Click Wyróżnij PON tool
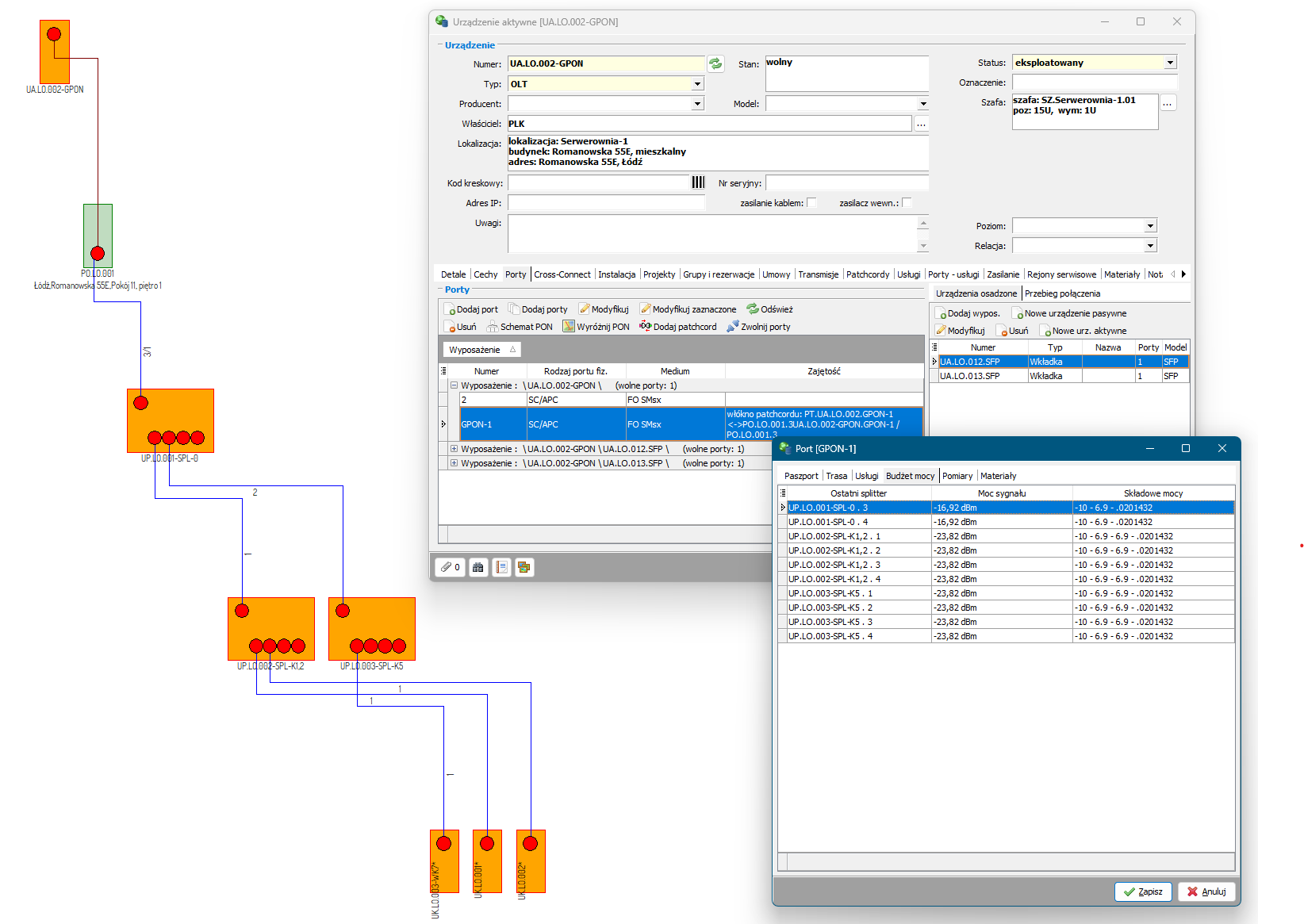Viewport: 1304px width, 924px height. coord(596,327)
